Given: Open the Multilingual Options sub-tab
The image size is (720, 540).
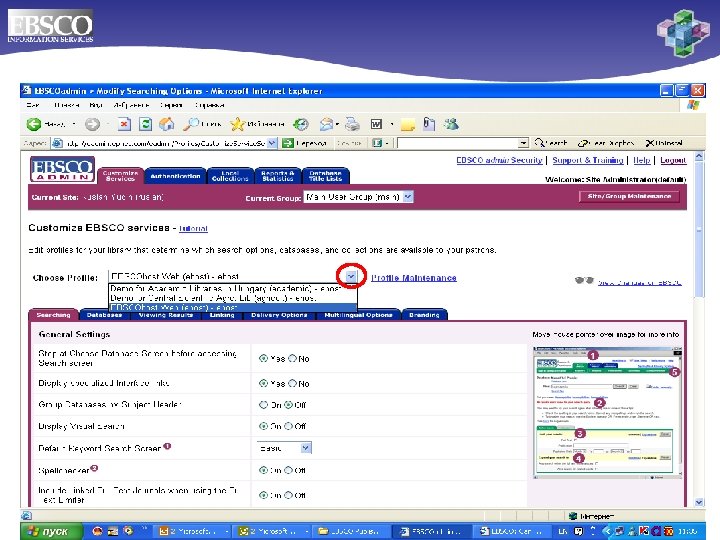Looking at the screenshot, I should tap(359, 315).
